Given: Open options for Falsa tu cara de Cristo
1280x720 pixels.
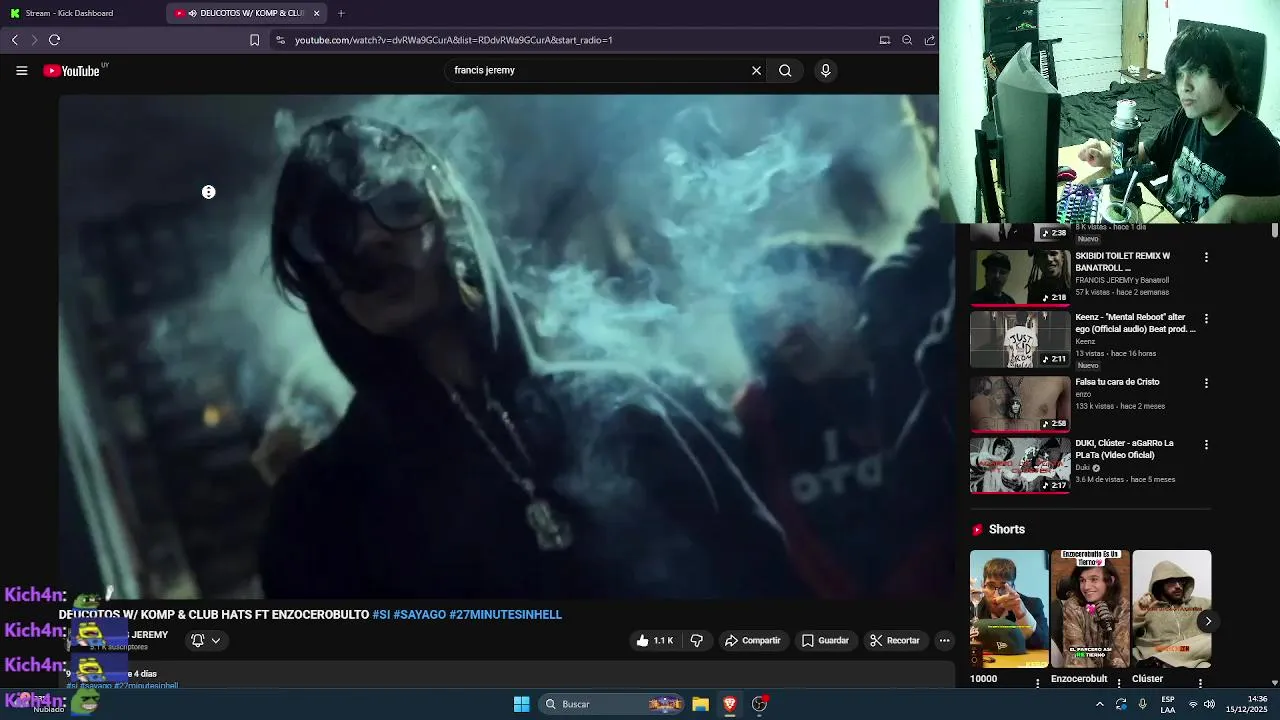Looking at the screenshot, I should click(1206, 383).
